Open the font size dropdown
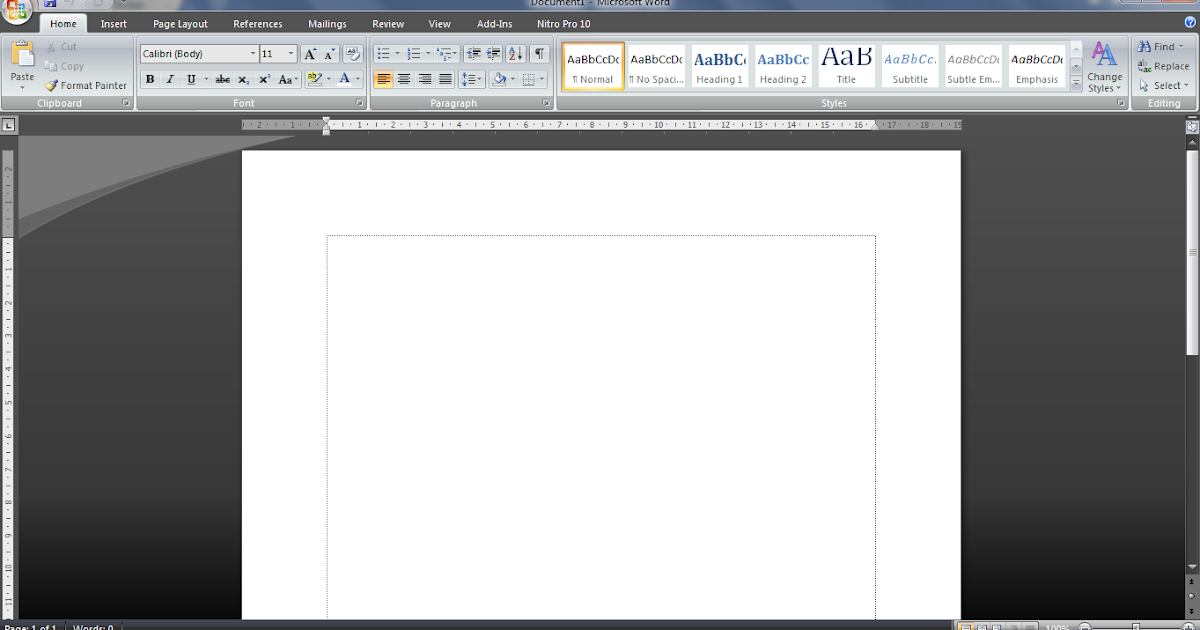Screen dimensions: 1200x630 pos(291,53)
